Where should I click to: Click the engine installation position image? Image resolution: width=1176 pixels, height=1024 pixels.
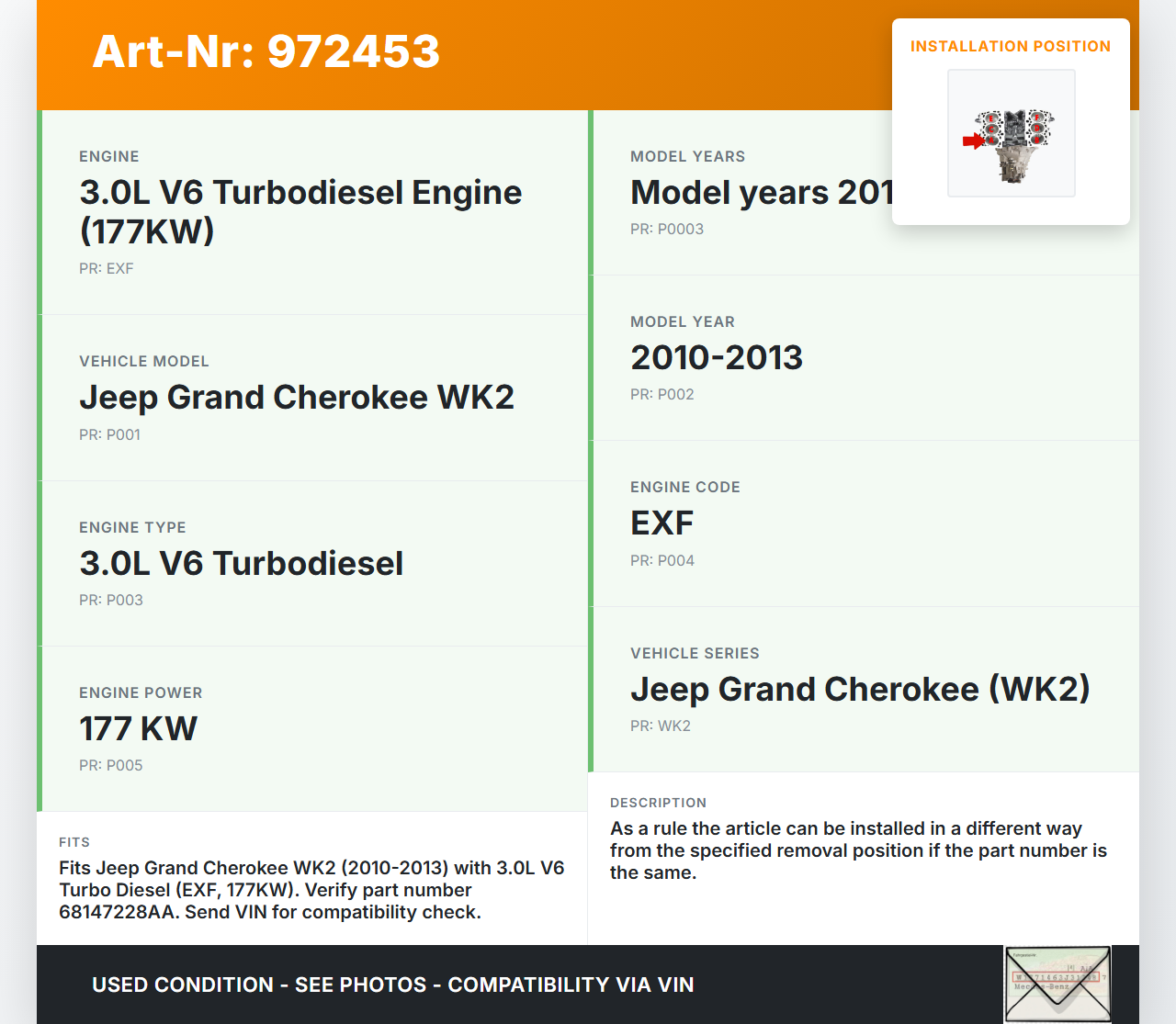1012,133
